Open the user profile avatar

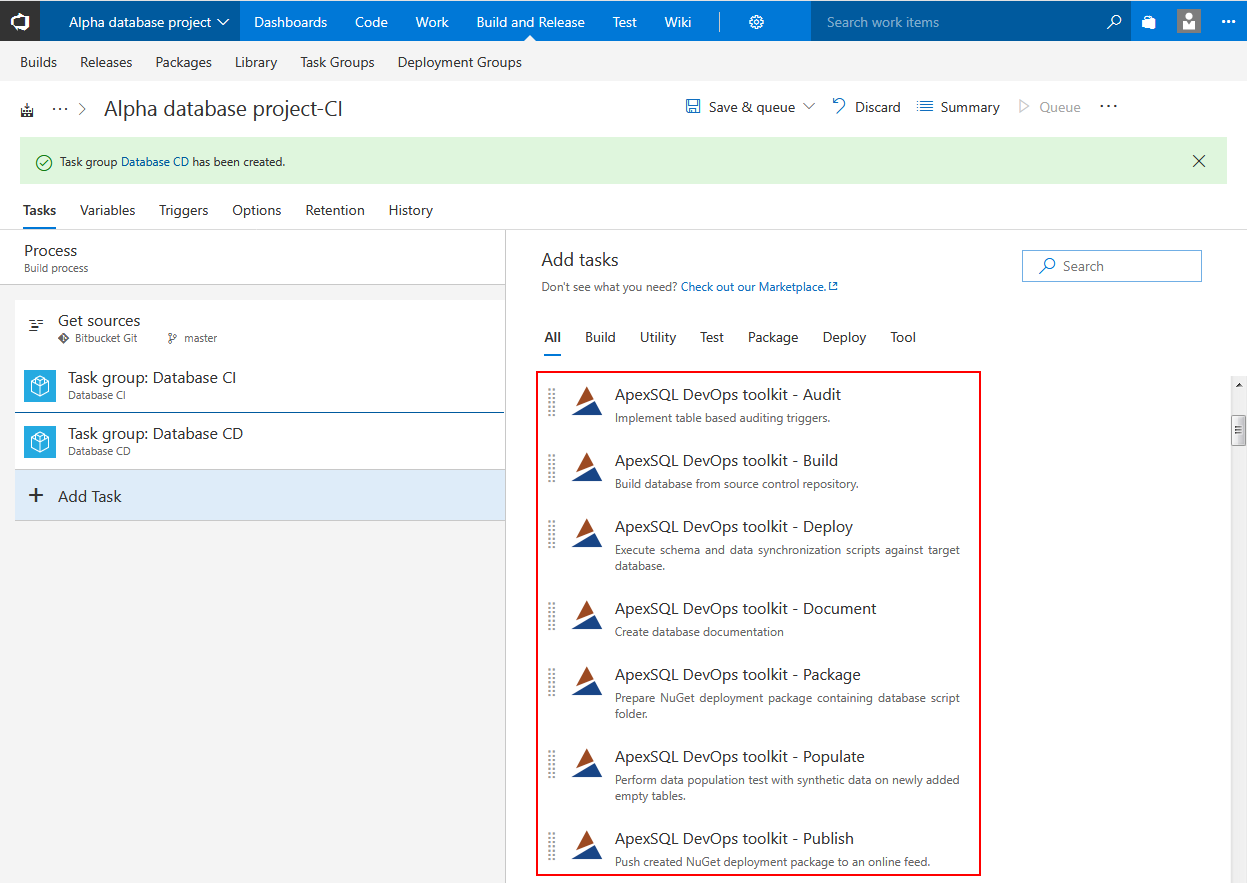point(1189,21)
